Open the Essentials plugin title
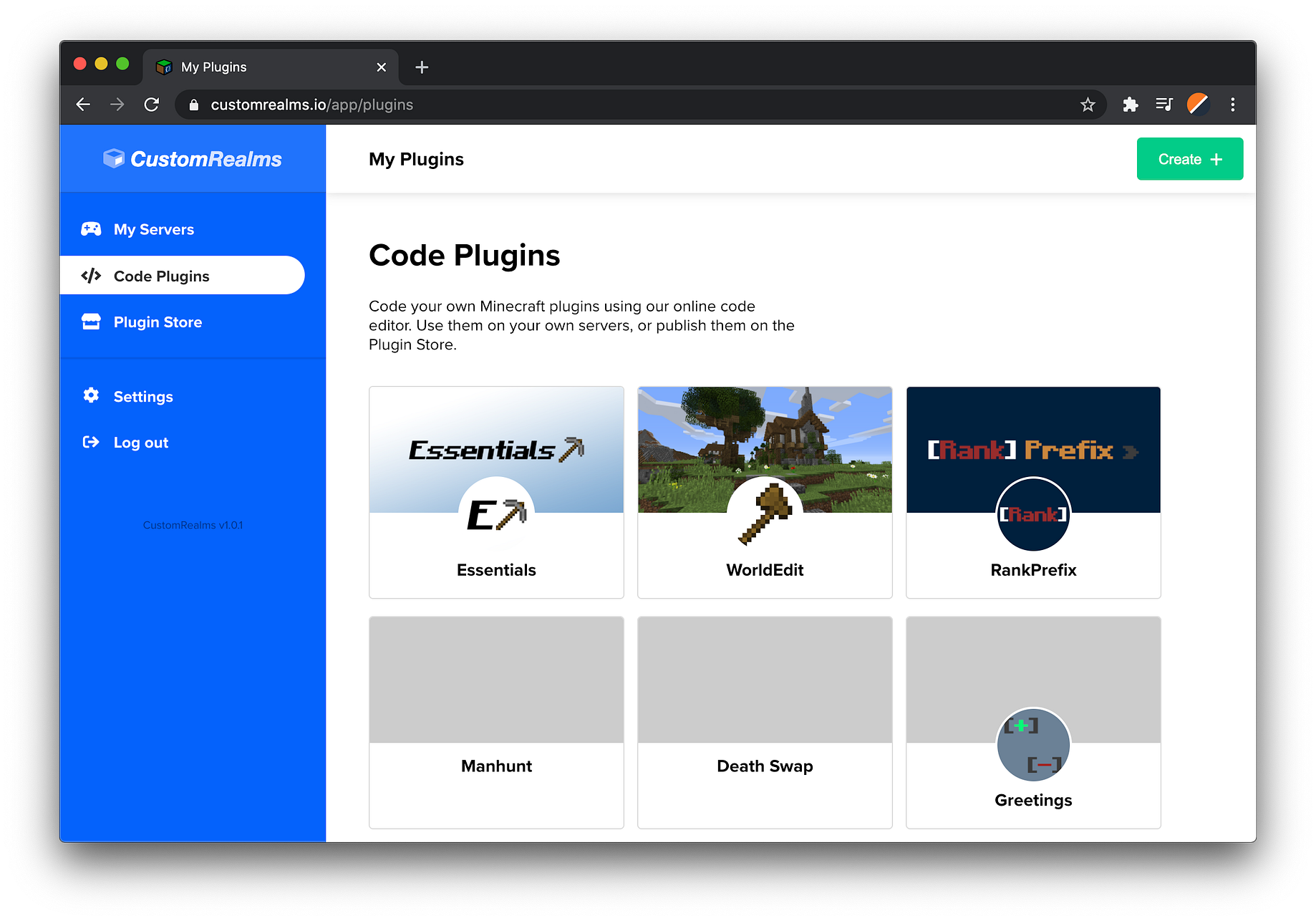This screenshot has width=1316, height=921. (x=496, y=570)
